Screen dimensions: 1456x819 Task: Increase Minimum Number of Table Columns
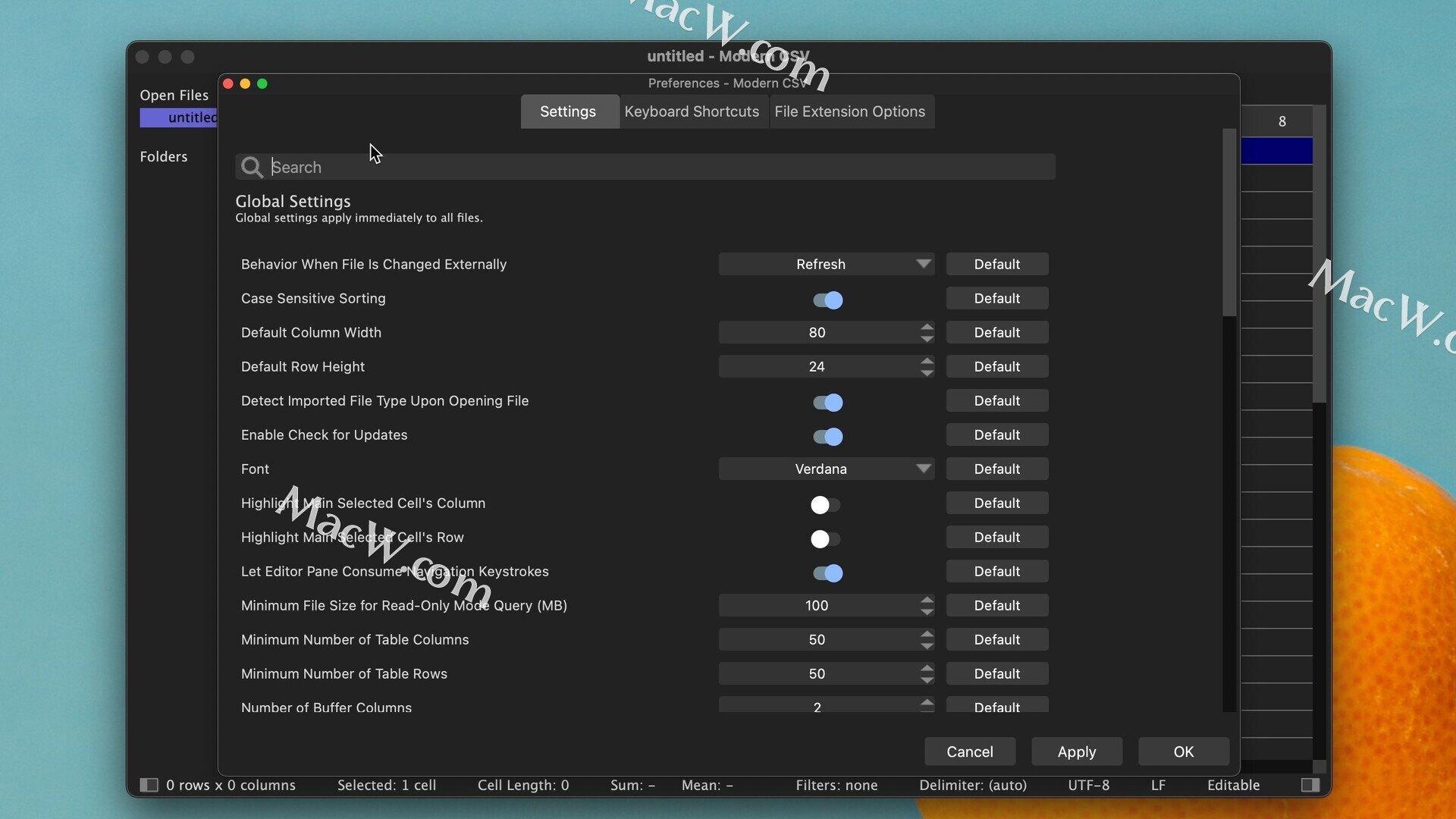[x=927, y=634]
